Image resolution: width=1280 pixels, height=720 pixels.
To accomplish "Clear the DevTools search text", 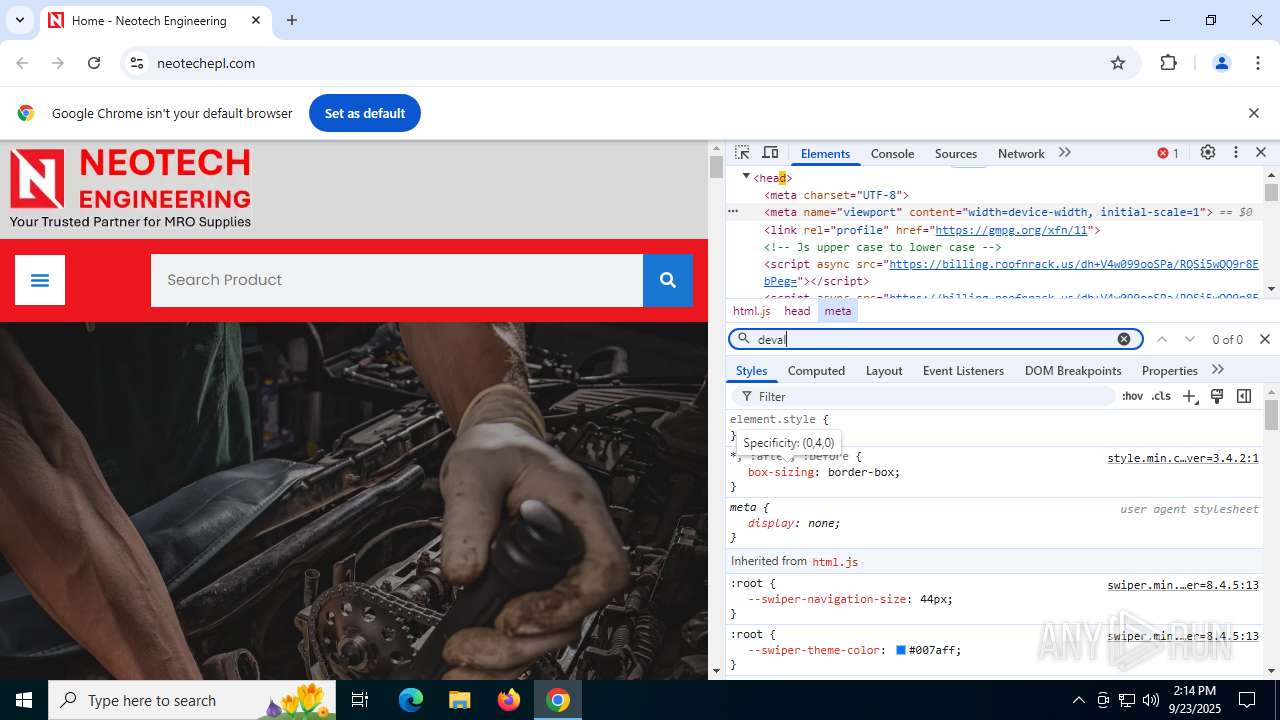I will coord(1124,339).
